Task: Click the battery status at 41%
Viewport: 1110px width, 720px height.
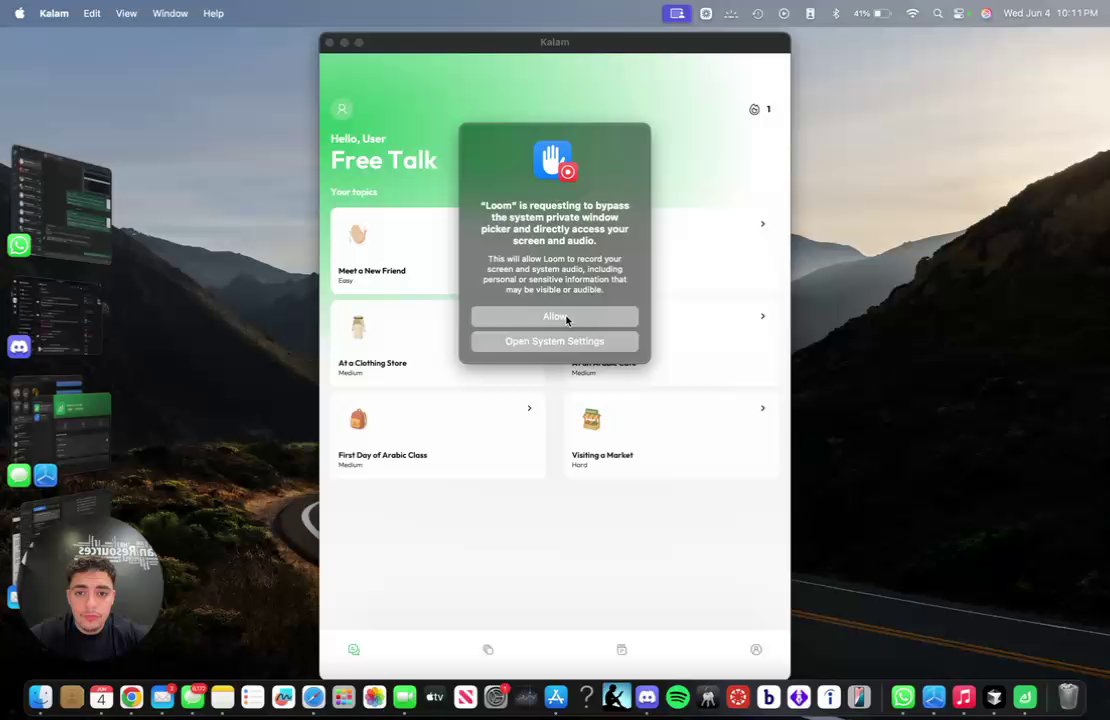Action: click(872, 13)
